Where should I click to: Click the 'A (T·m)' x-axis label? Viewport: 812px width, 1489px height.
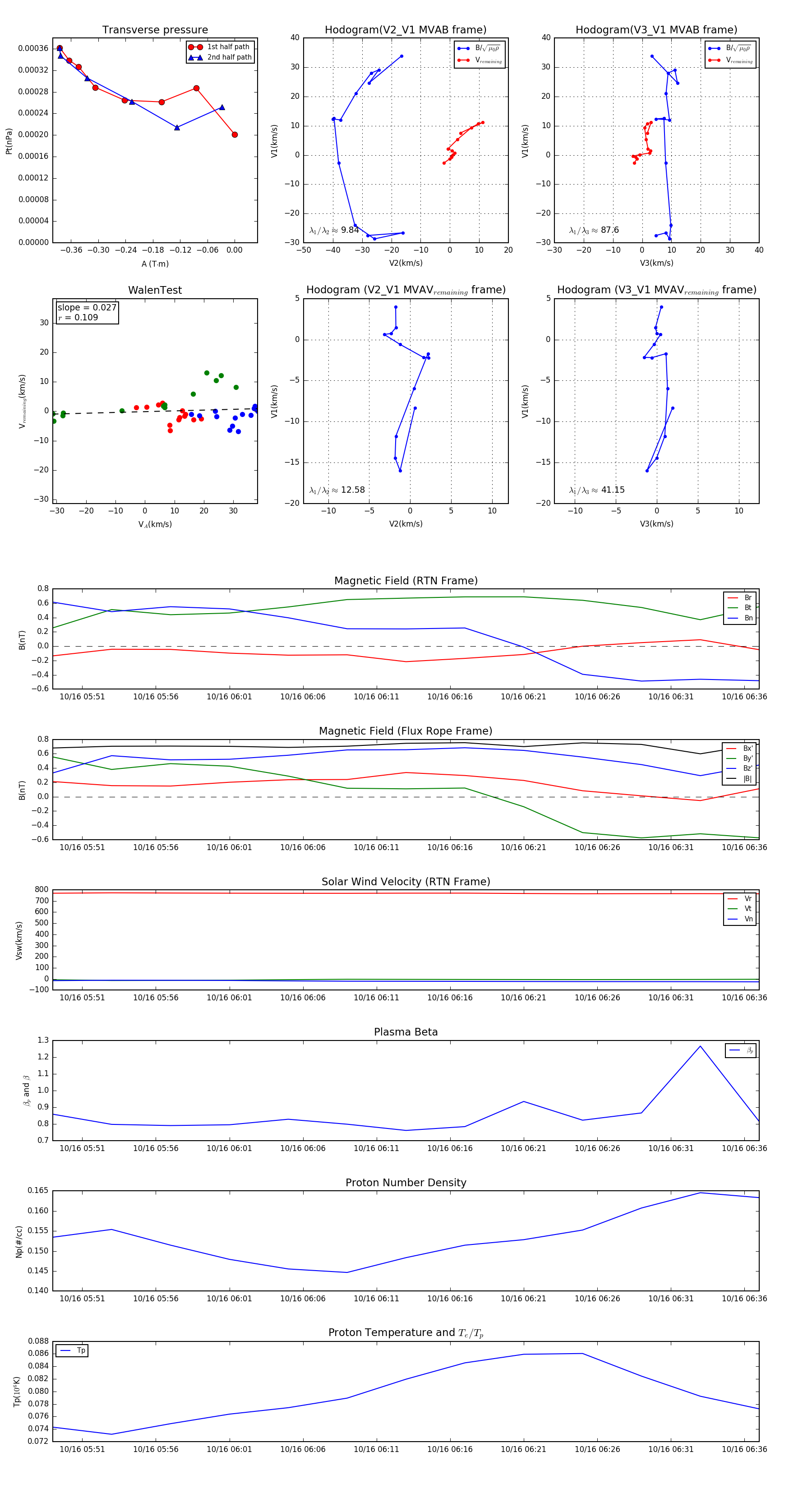click(x=155, y=264)
